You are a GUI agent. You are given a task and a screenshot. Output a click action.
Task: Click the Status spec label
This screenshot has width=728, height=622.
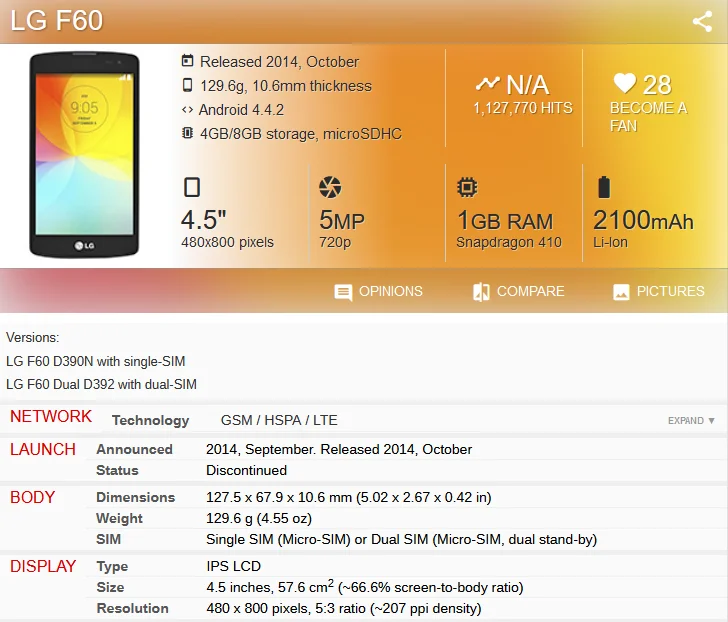click(117, 470)
